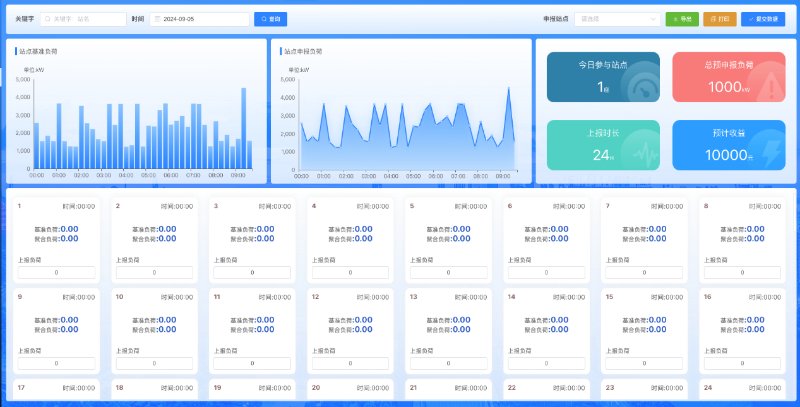Click the 站点基准负荷 bar chart
The width and height of the screenshot is (800, 407).
pos(135,120)
